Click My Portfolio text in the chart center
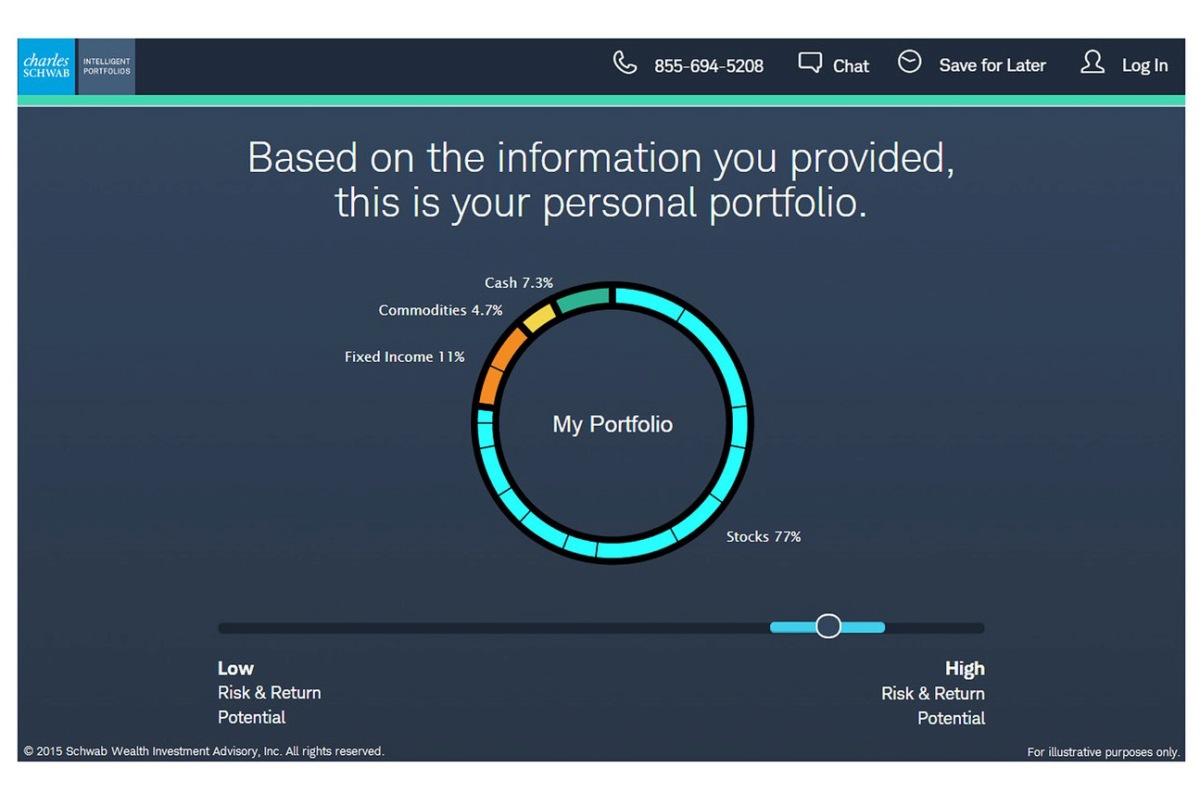This screenshot has width=1200, height=800. coord(612,424)
